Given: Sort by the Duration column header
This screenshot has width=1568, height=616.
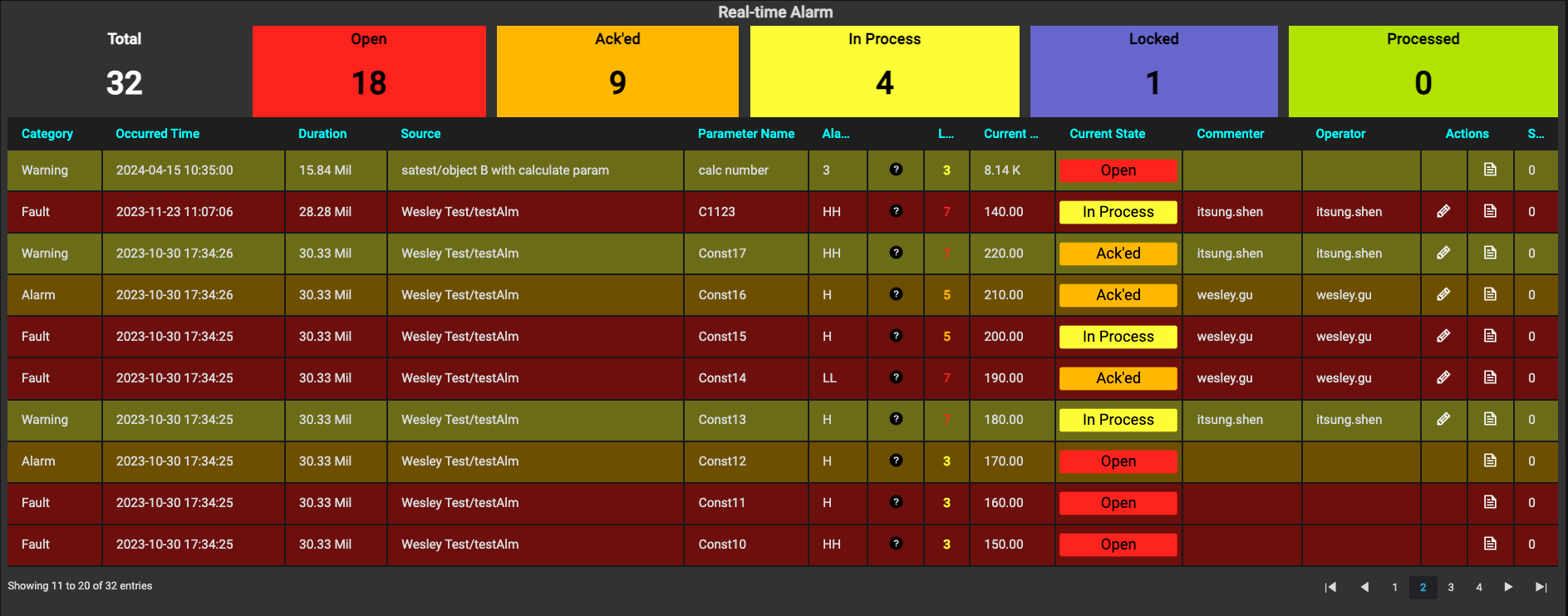Looking at the screenshot, I should coord(322,134).
